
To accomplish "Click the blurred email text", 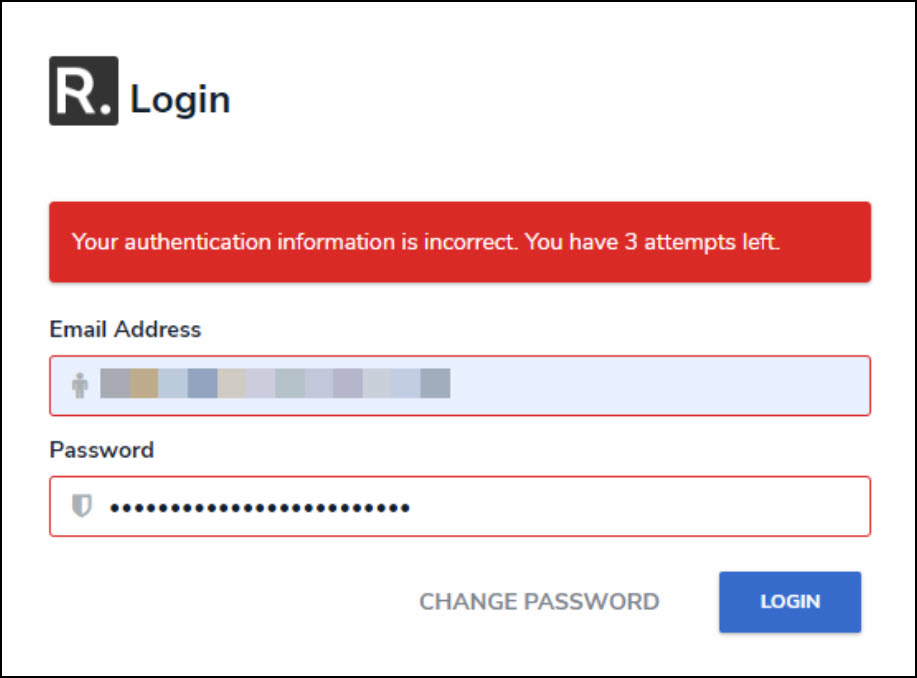I will coord(275,384).
